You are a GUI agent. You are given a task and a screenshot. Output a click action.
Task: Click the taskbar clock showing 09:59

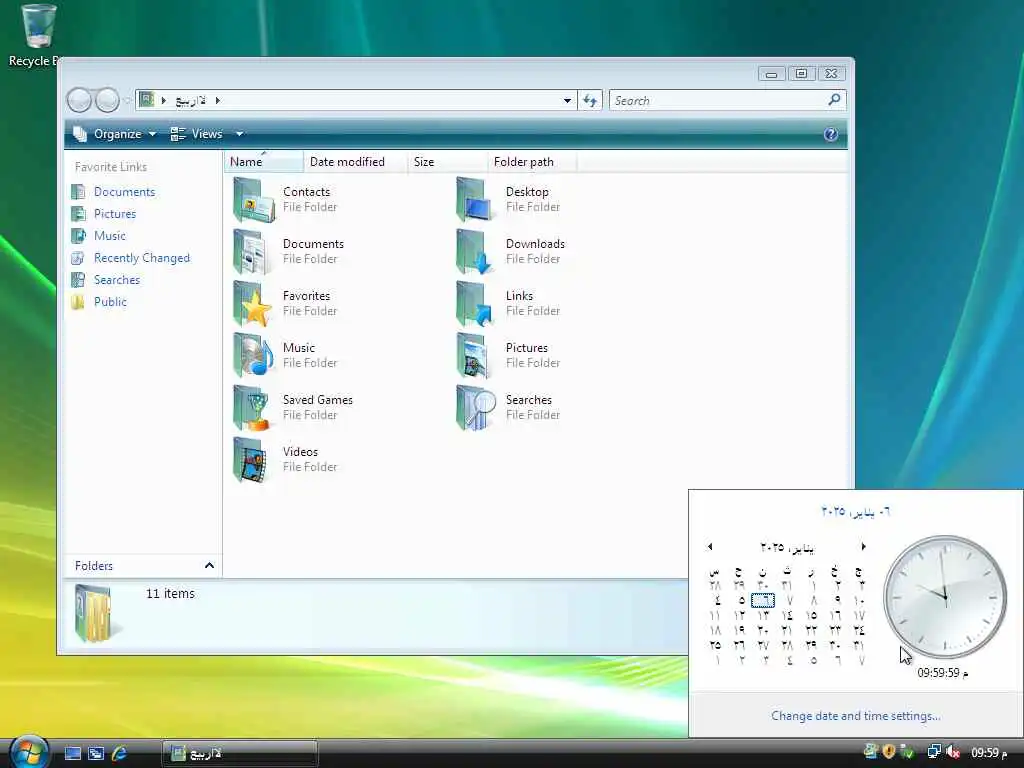click(x=989, y=753)
